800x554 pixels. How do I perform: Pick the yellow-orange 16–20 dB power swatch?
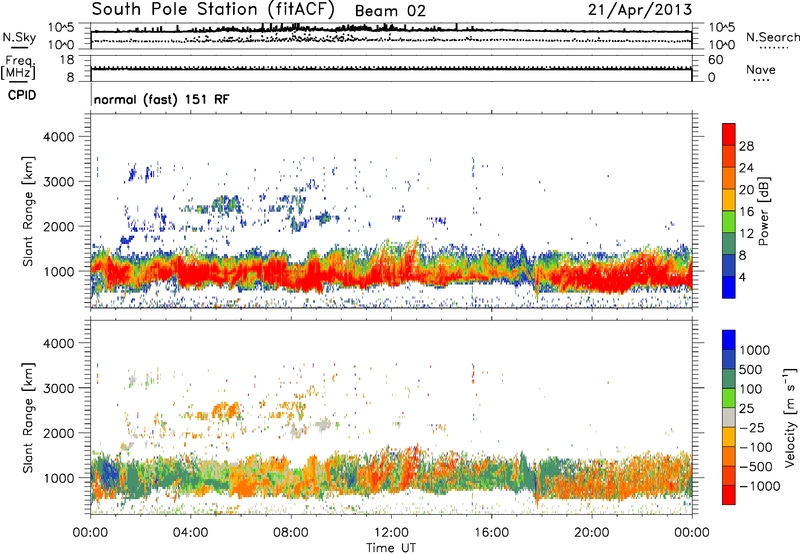pos(729,200)
